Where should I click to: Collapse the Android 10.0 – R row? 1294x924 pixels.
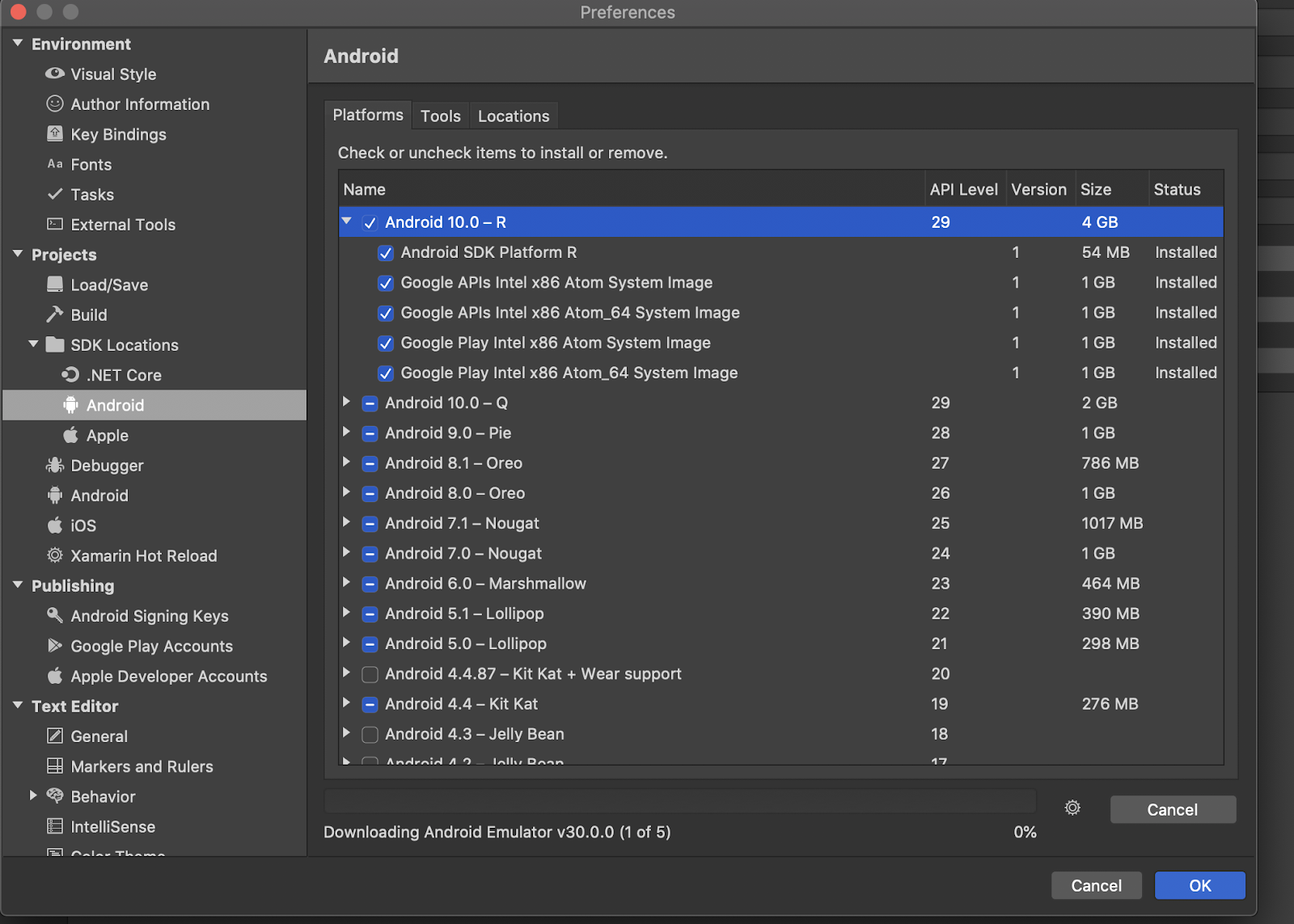[347, 221]
